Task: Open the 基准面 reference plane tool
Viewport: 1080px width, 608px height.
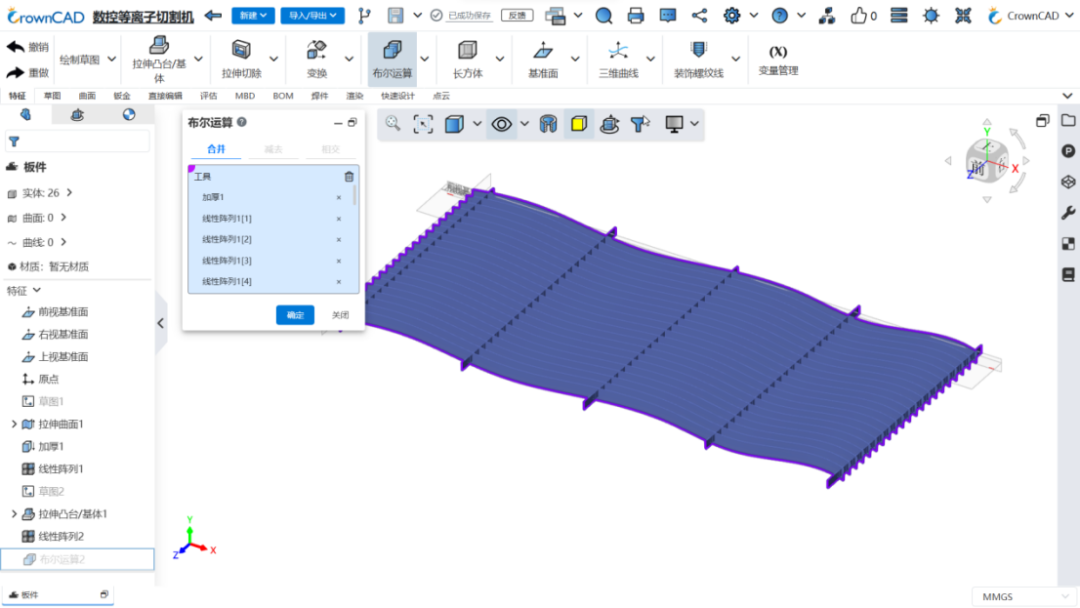Action: 543,59
